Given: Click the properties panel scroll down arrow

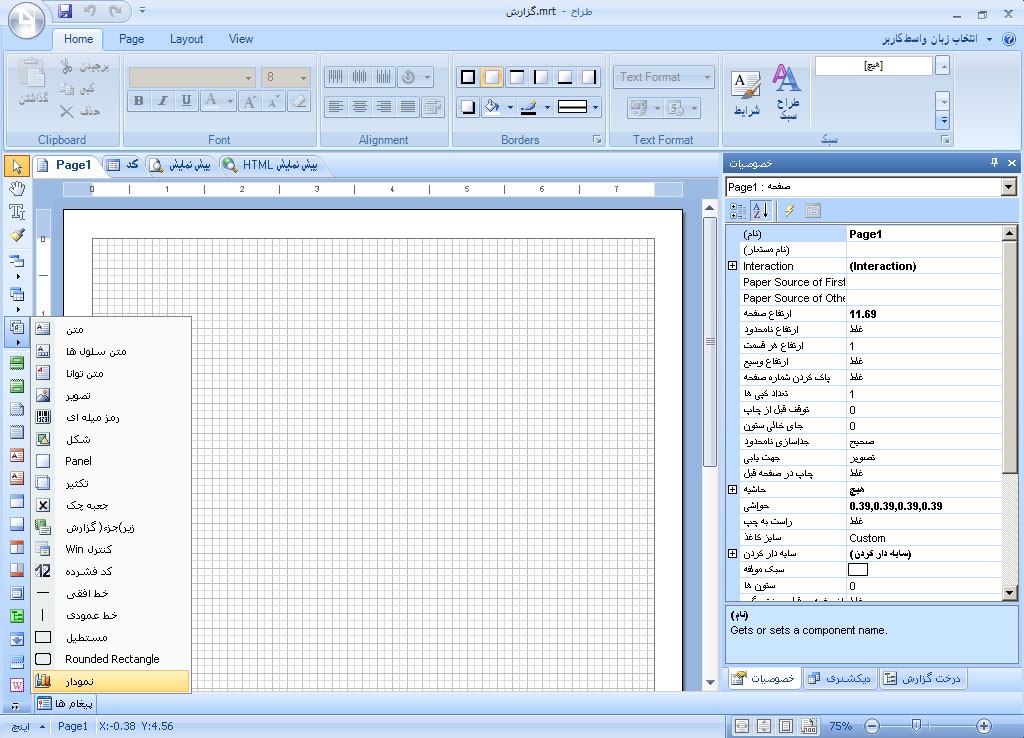Looking at the screenshot, I should (1010, 593).
